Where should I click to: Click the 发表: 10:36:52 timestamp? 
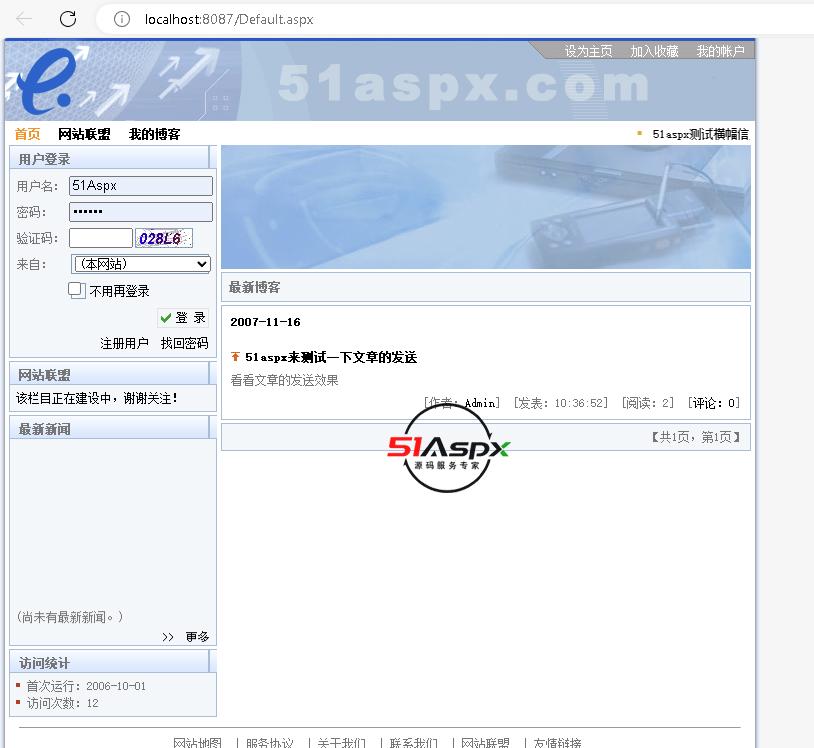tap(561, 403)
